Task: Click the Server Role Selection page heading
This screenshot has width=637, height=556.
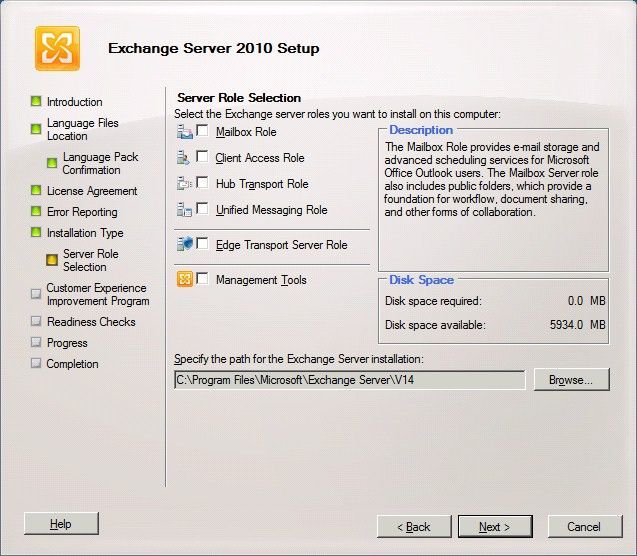Action: [x=239, y=98]
